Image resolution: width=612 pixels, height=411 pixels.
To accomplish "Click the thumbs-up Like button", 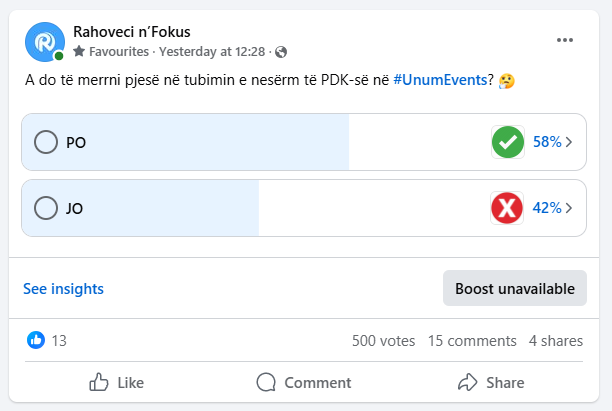I will (x=116, y=383).
